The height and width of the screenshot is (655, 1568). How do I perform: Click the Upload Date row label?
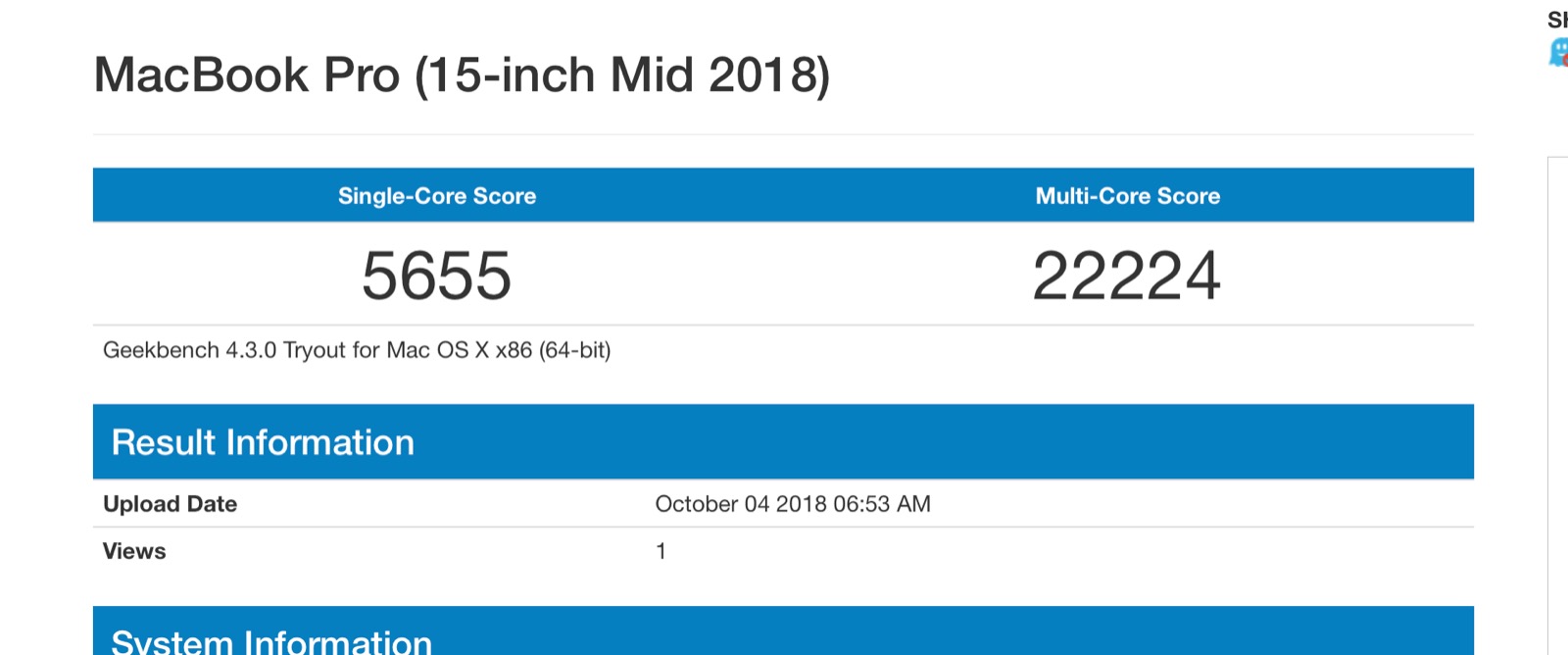point(170,504)
